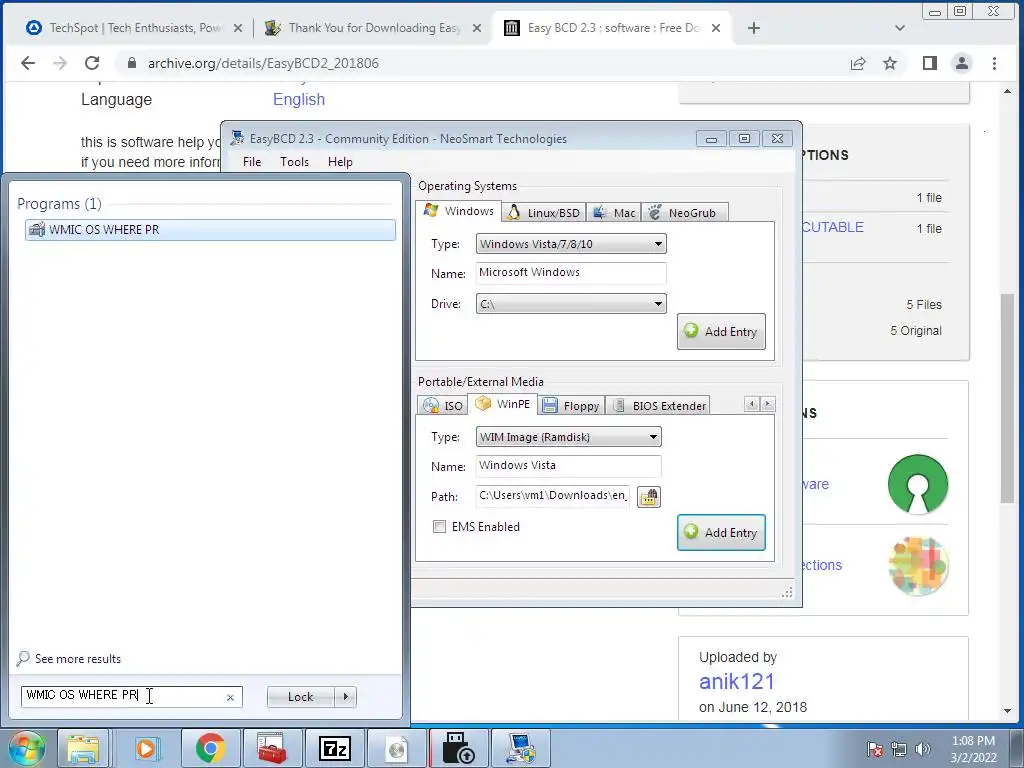This screenshot has width=1024, height=768.
Task: Open Chrome three-dot menu
Action: [x=994, y=63]
